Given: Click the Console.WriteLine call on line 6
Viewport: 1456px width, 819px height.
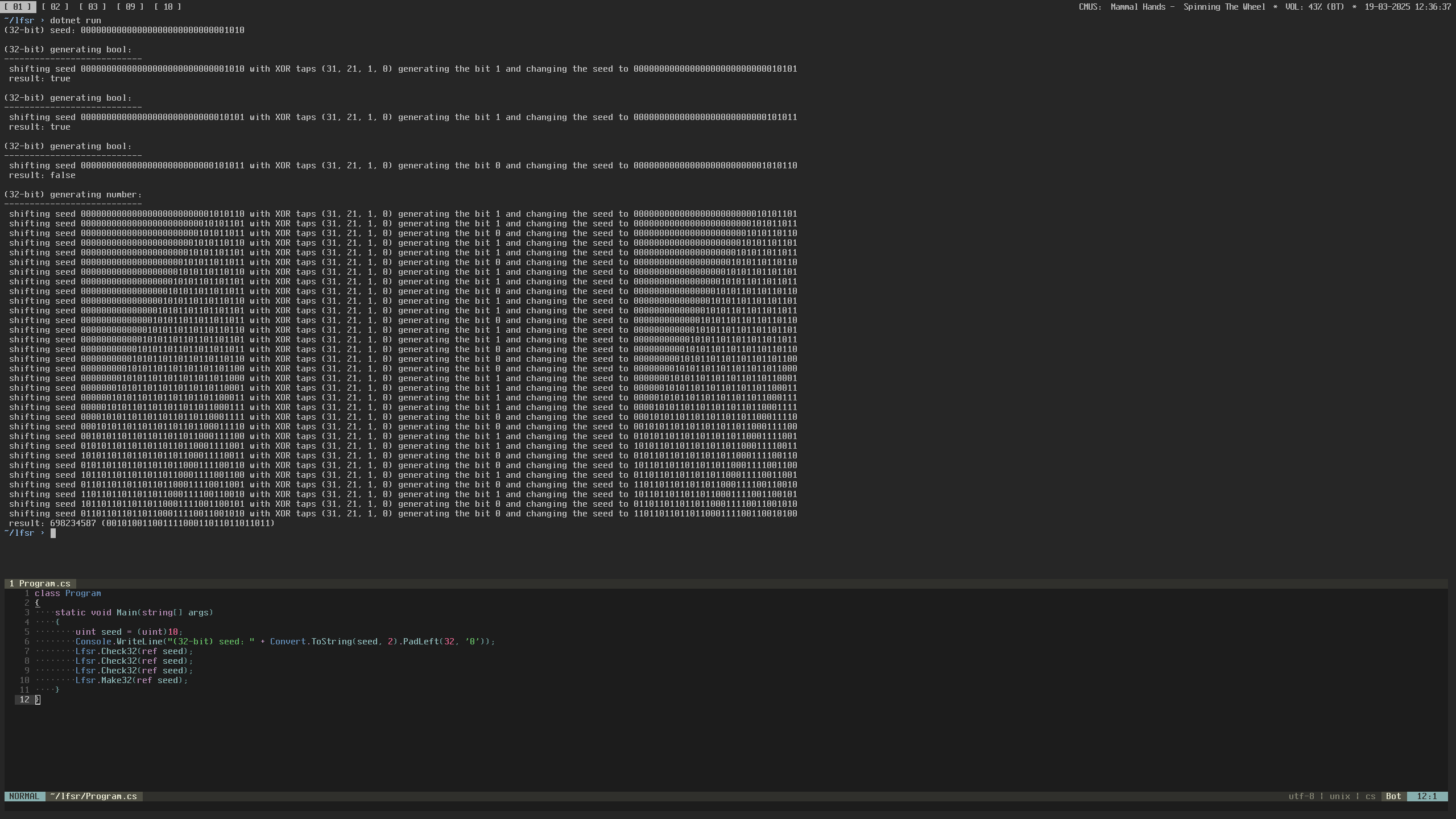Looking at the screenshot, I should coord(286,642).
